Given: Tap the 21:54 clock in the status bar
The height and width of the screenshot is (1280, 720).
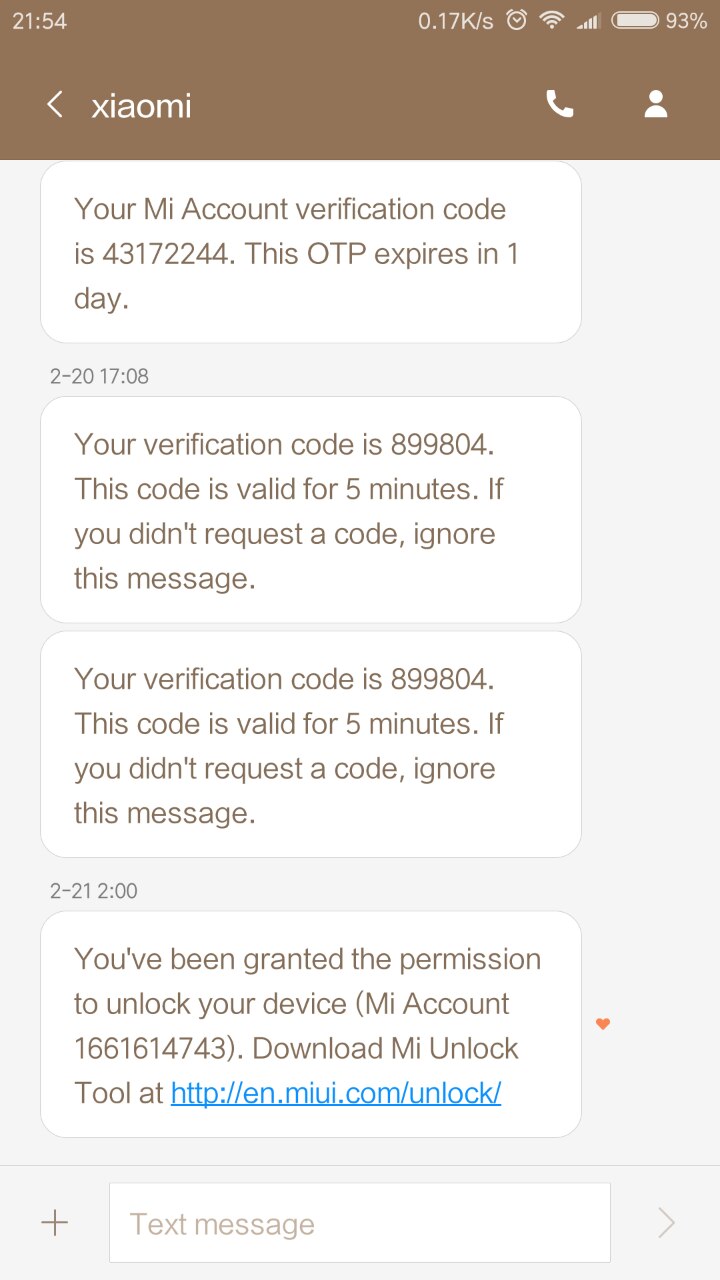Looking at the screenshot, I should click(40, 21).
